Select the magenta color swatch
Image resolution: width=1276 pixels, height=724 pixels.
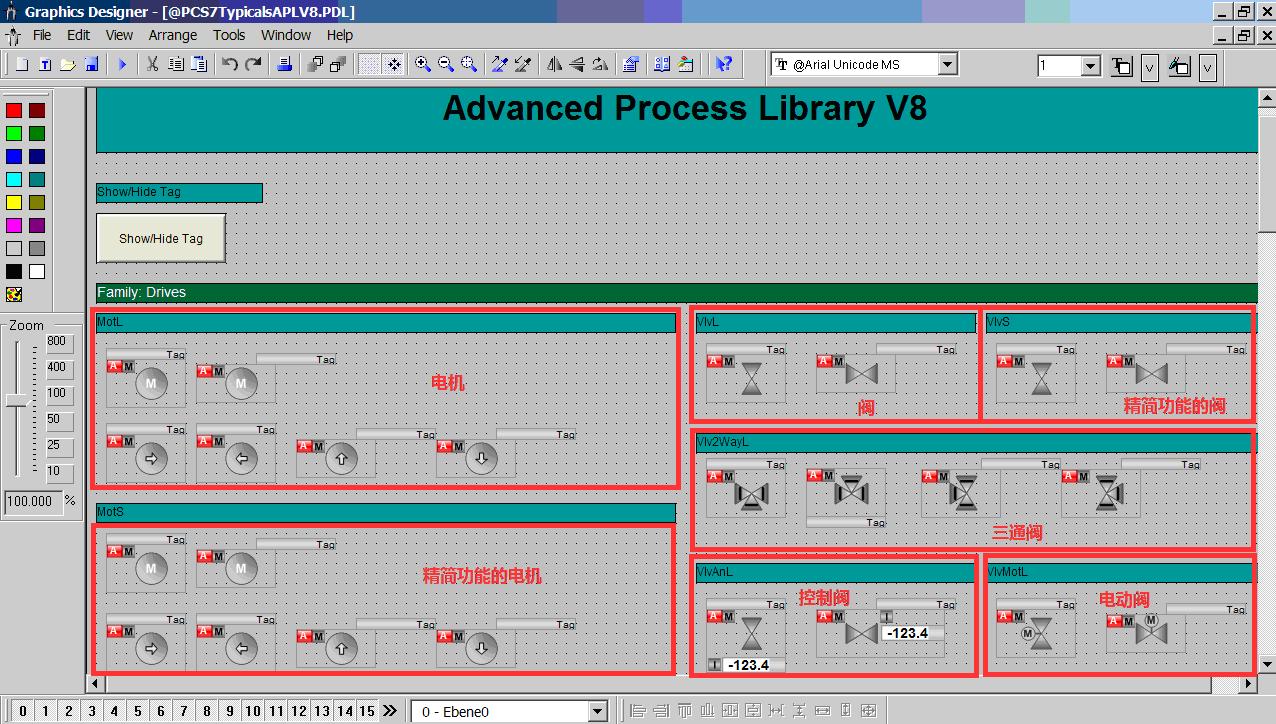point(14,226)
